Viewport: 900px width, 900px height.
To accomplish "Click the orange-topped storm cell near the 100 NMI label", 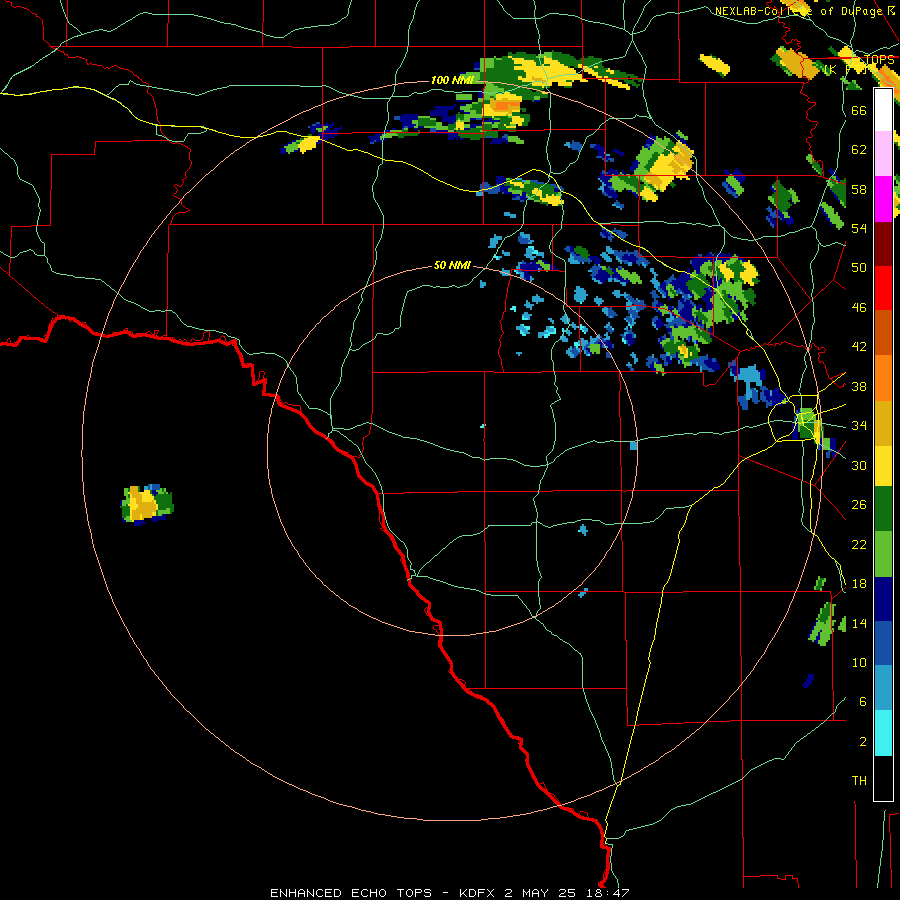I will 503,106.
